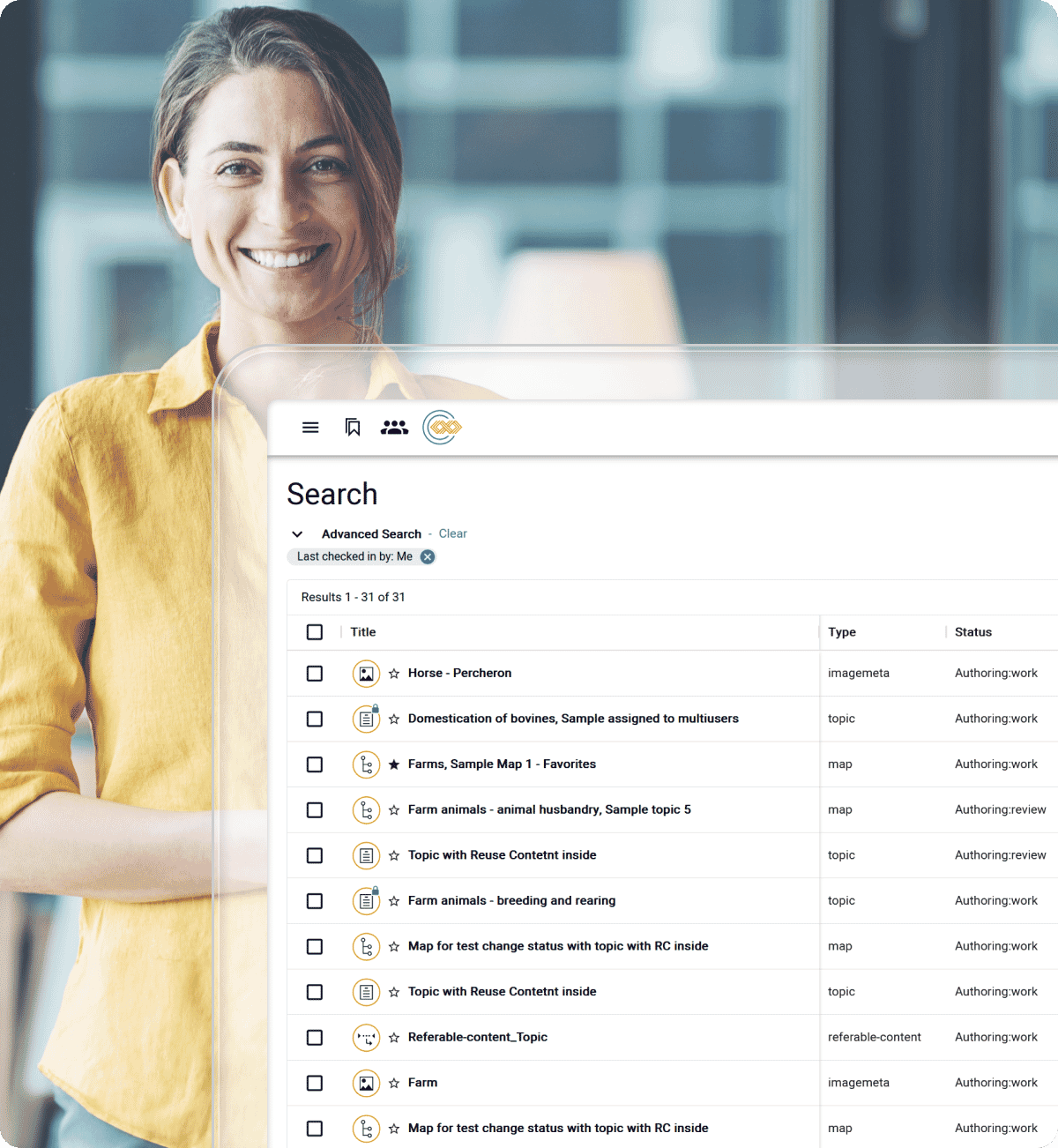Click the topic icon next to Topic with Reuse Contetnt inside
Image resolution: width=1058 pixels, height=1148 pixels.
[366, 855]
